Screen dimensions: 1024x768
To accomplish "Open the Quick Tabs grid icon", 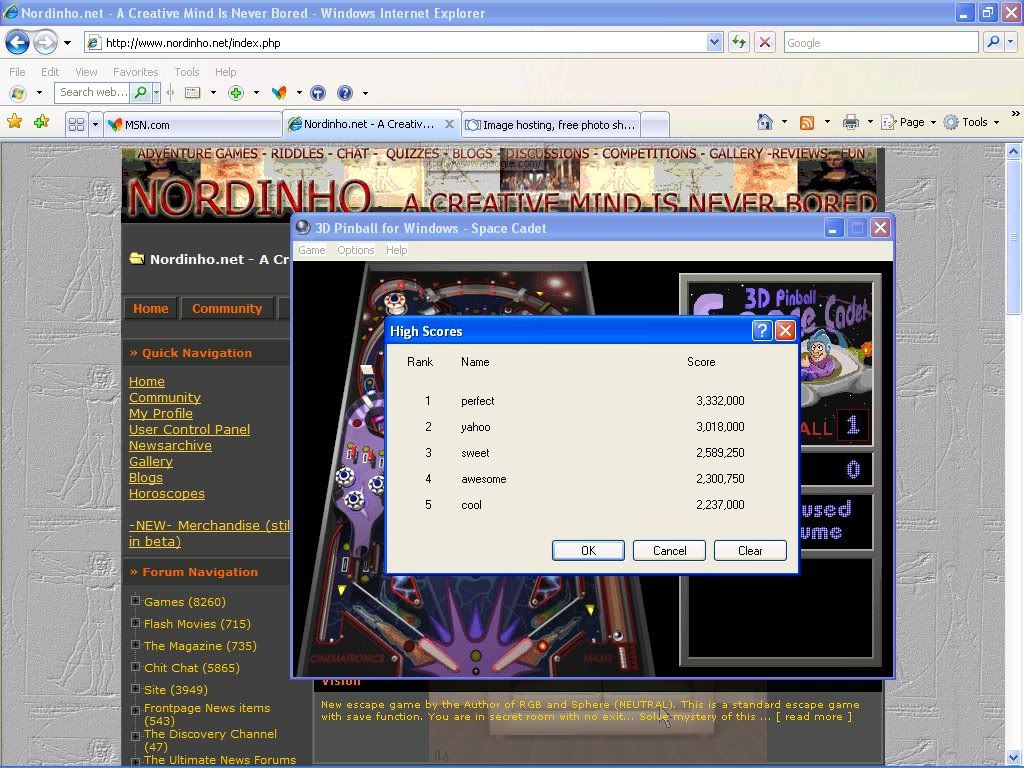I will click(x=76, y=124).
